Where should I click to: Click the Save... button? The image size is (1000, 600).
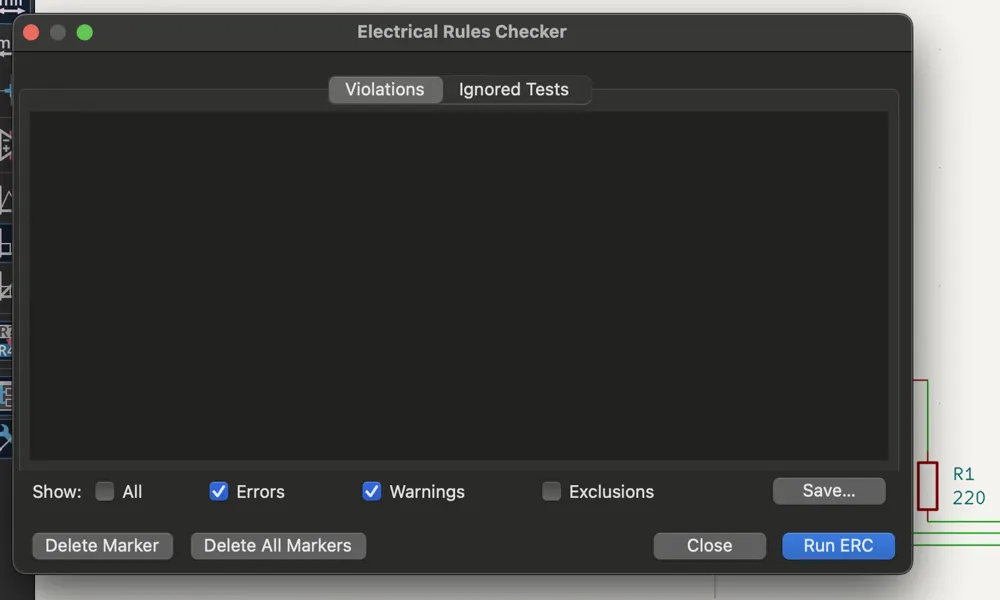click(x=829, y=491)
